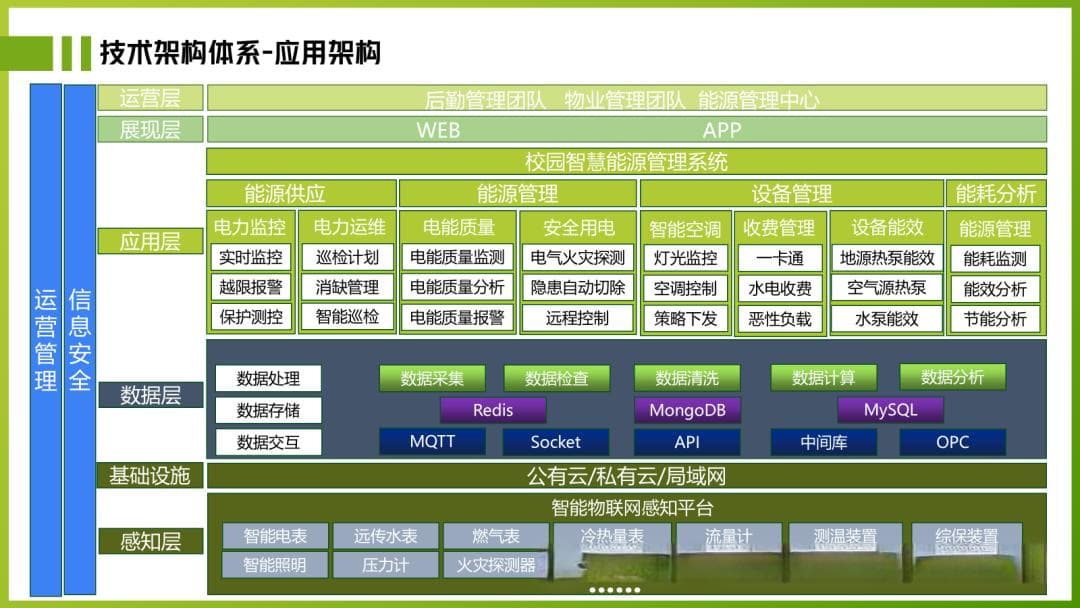Viewport: 1080px width, 608px height.
Task: Click the 数据处理 white box
Action: [x=268, y=378]
